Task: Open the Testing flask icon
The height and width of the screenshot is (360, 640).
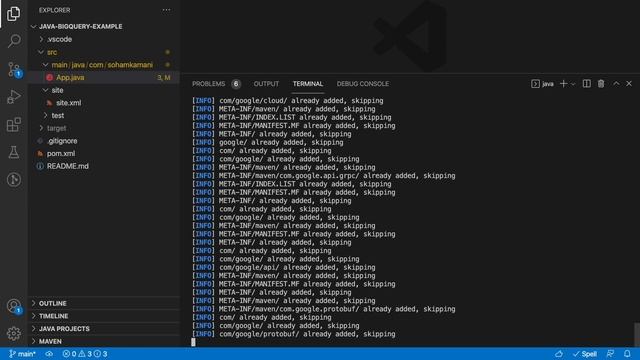Action: [13, 152]
